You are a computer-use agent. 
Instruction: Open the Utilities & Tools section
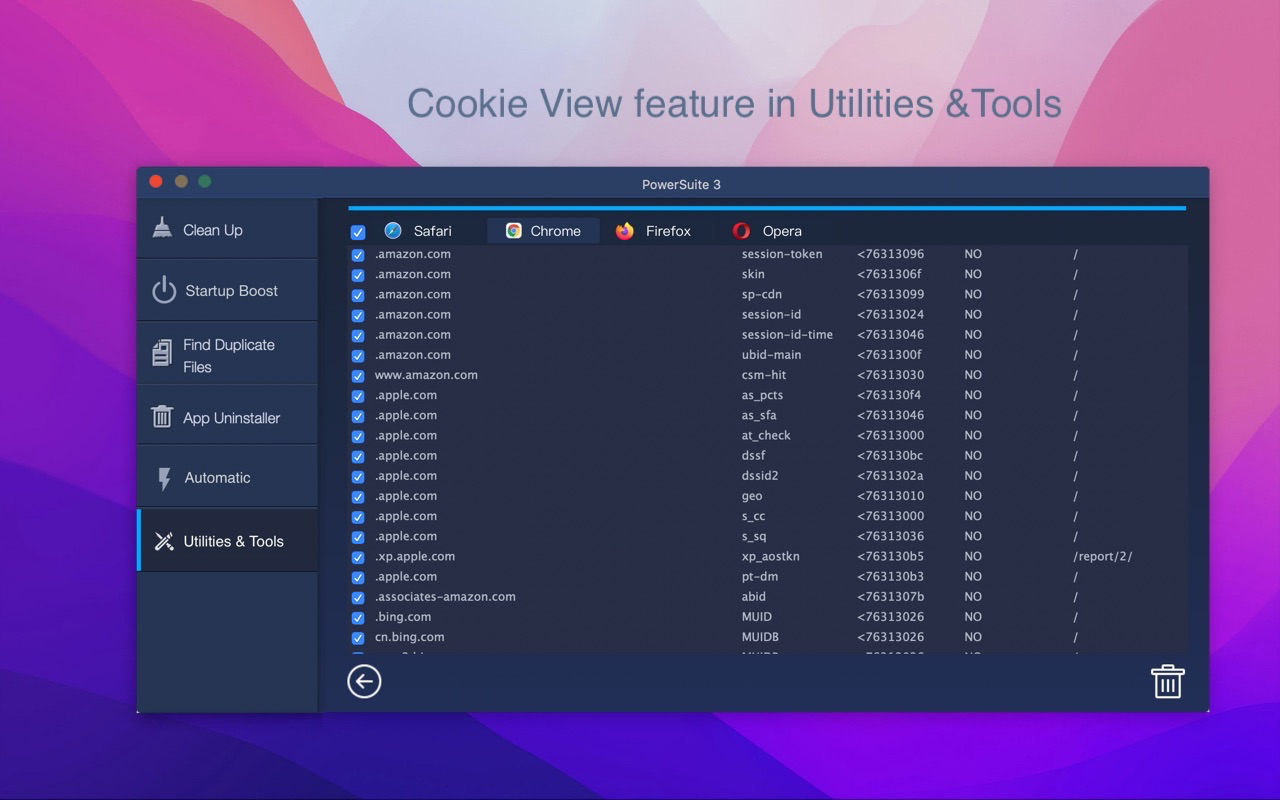coord(228,541)
